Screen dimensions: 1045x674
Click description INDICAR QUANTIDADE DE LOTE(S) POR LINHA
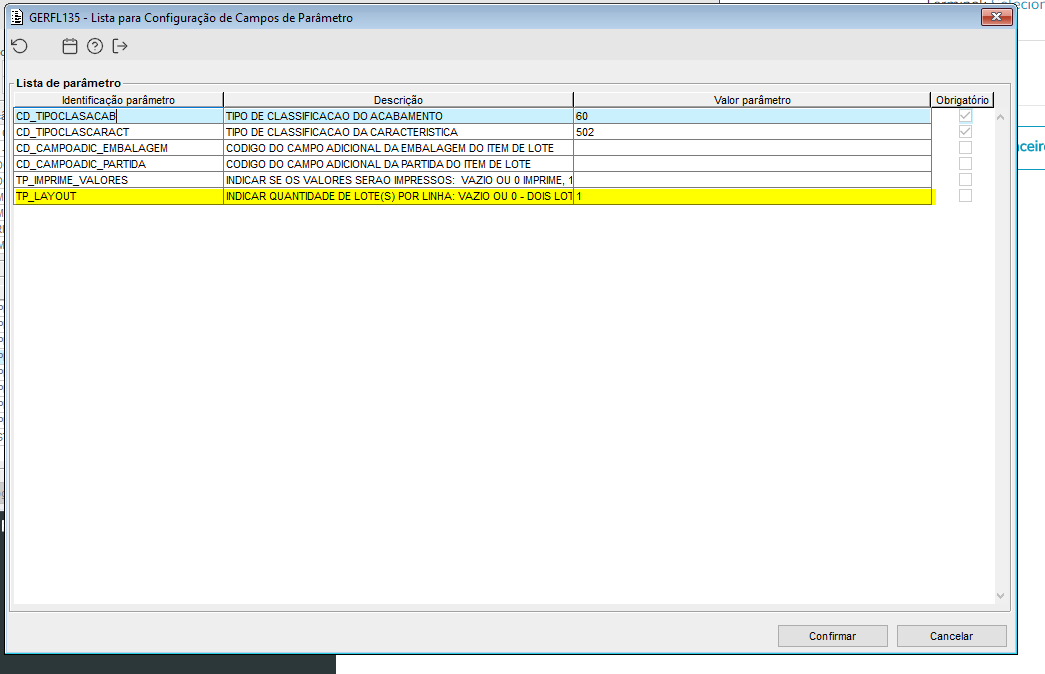coord(399,196)
